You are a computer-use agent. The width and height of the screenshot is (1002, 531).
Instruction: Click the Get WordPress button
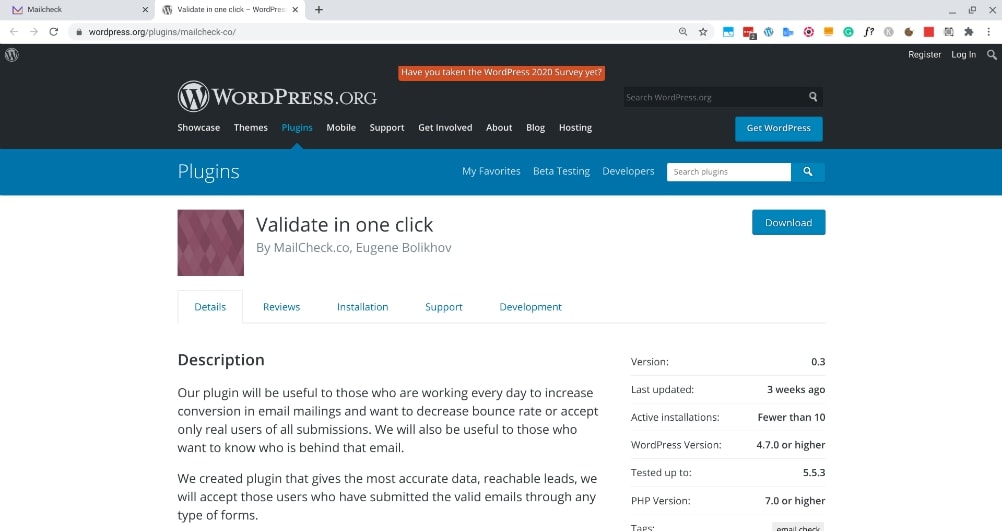point(778,128)
